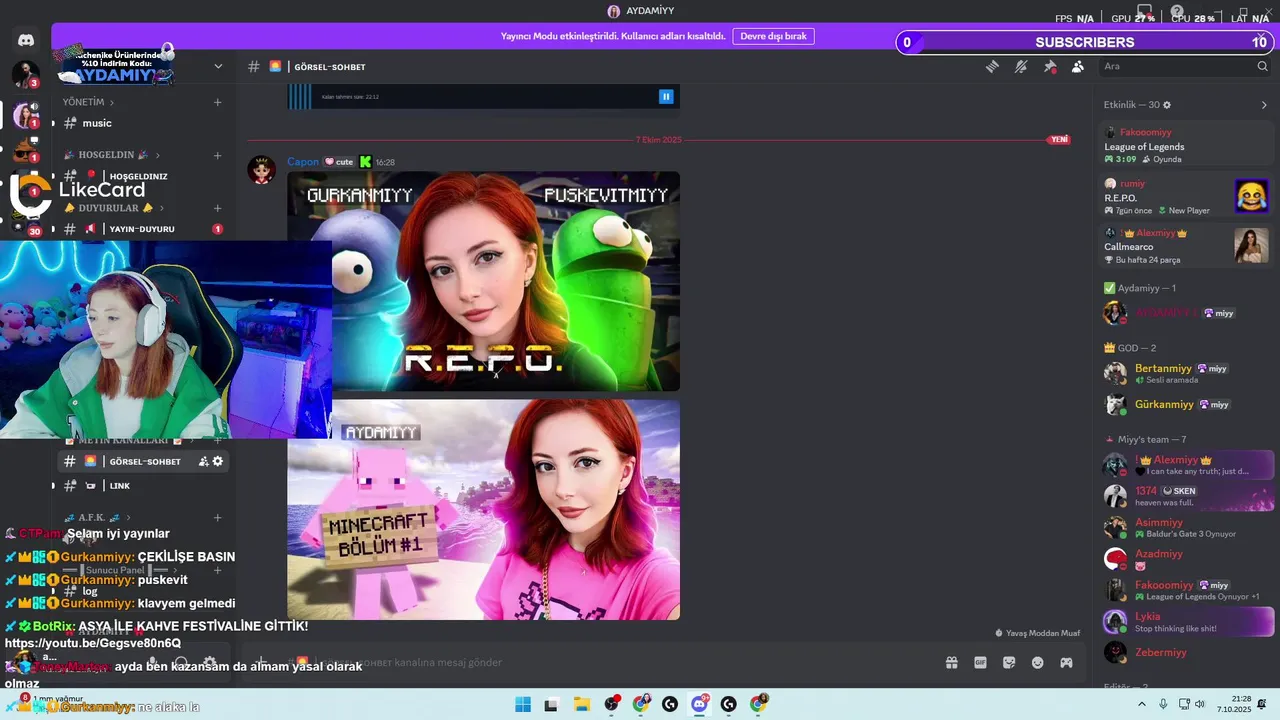Open Gürkanmiyy member profile
Image resolution: width=1280 pixels, height=720 pixels.
[x=1188, y=404]
